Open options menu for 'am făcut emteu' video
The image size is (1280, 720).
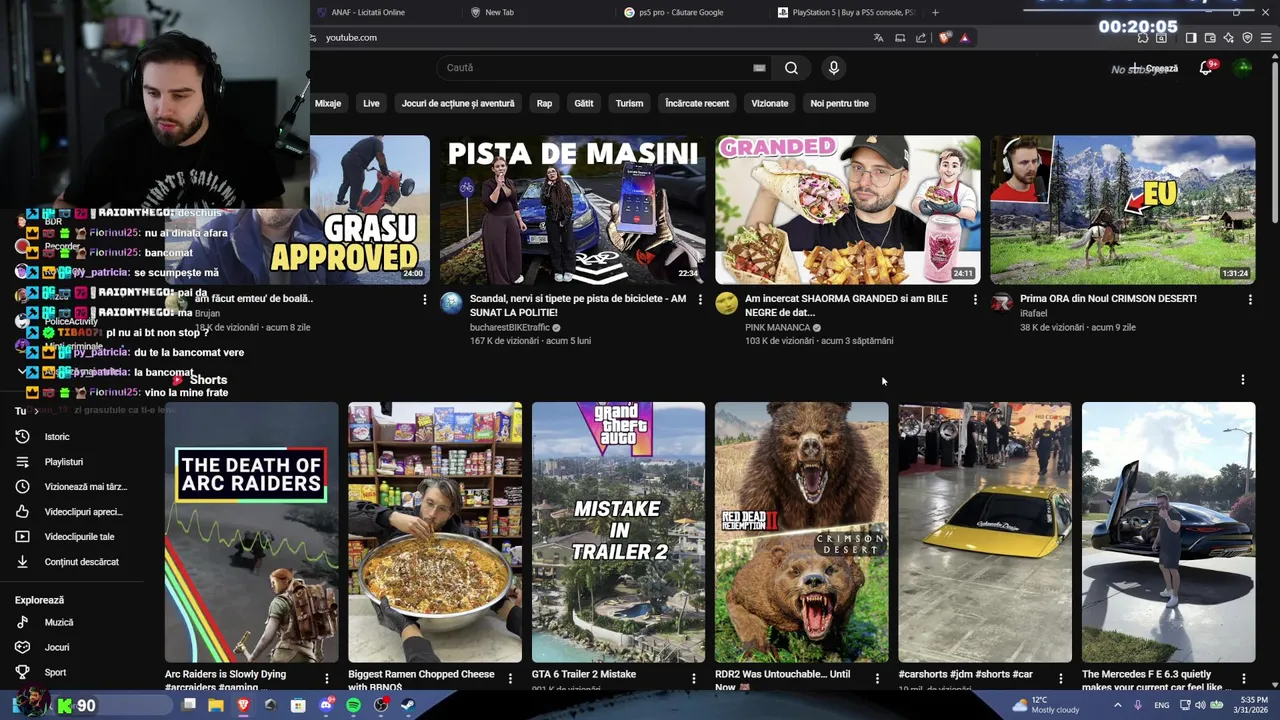[x=425, y=299]
